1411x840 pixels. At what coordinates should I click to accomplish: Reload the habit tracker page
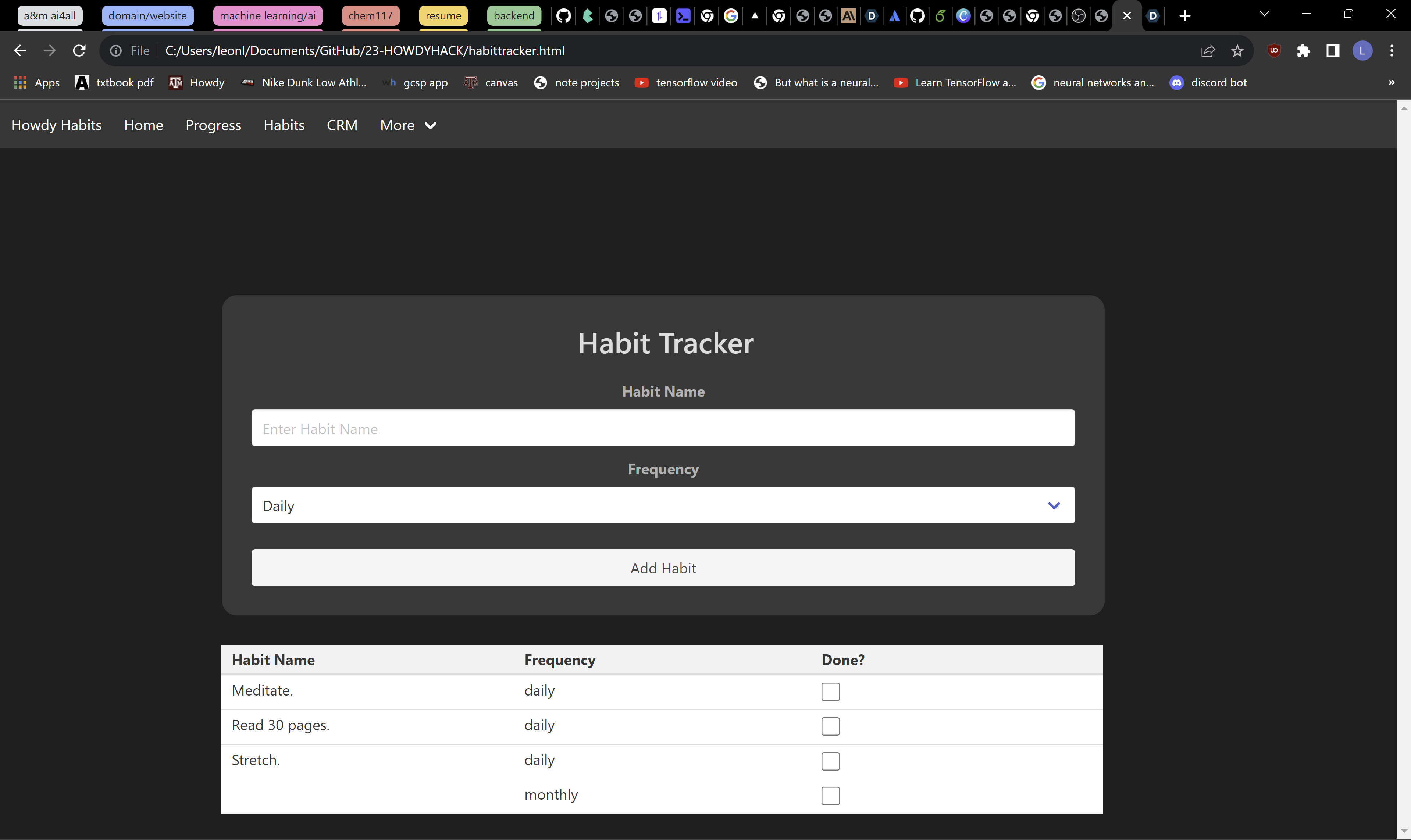79,50
